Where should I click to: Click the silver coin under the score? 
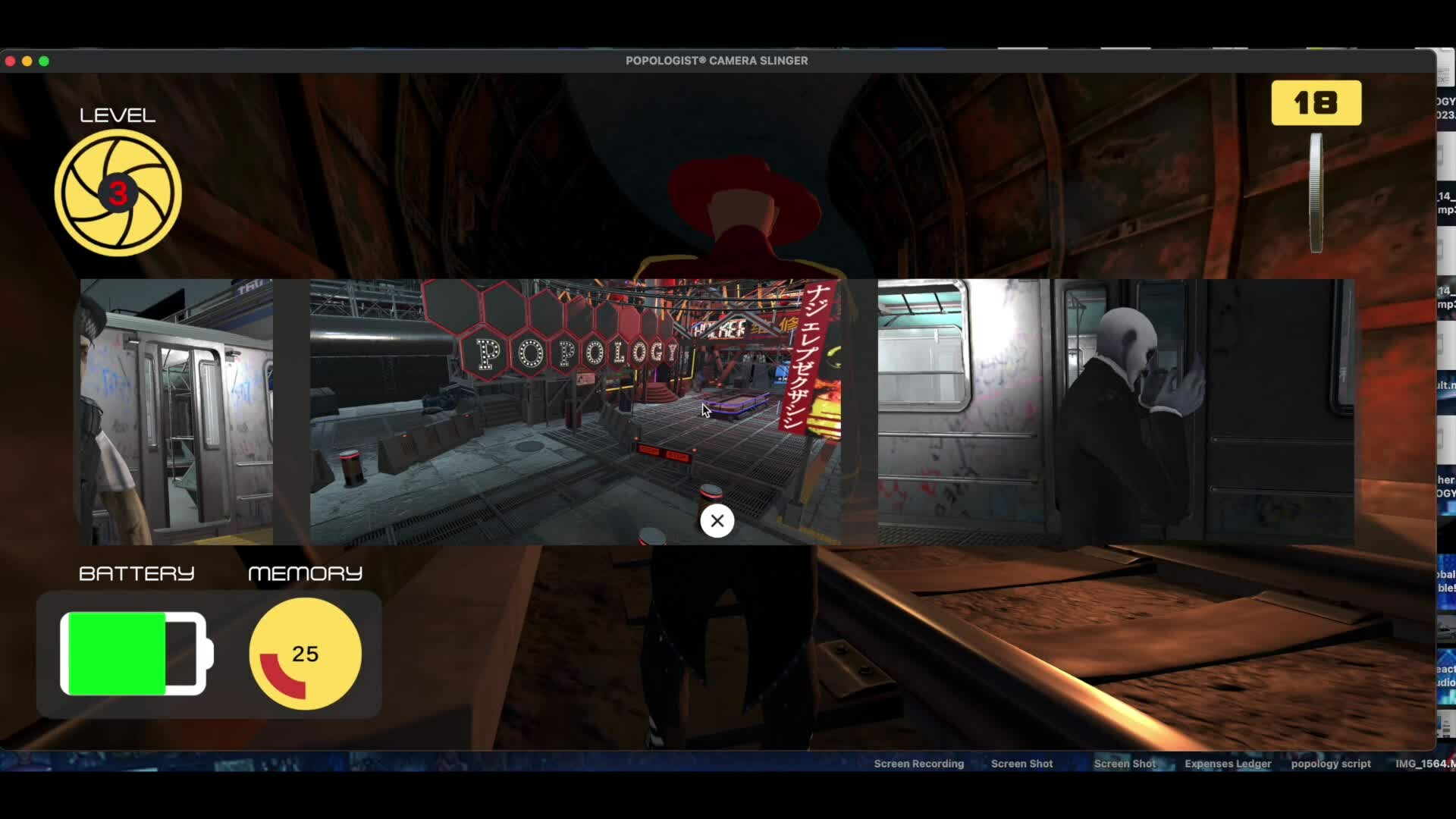tap(1316, 193)
